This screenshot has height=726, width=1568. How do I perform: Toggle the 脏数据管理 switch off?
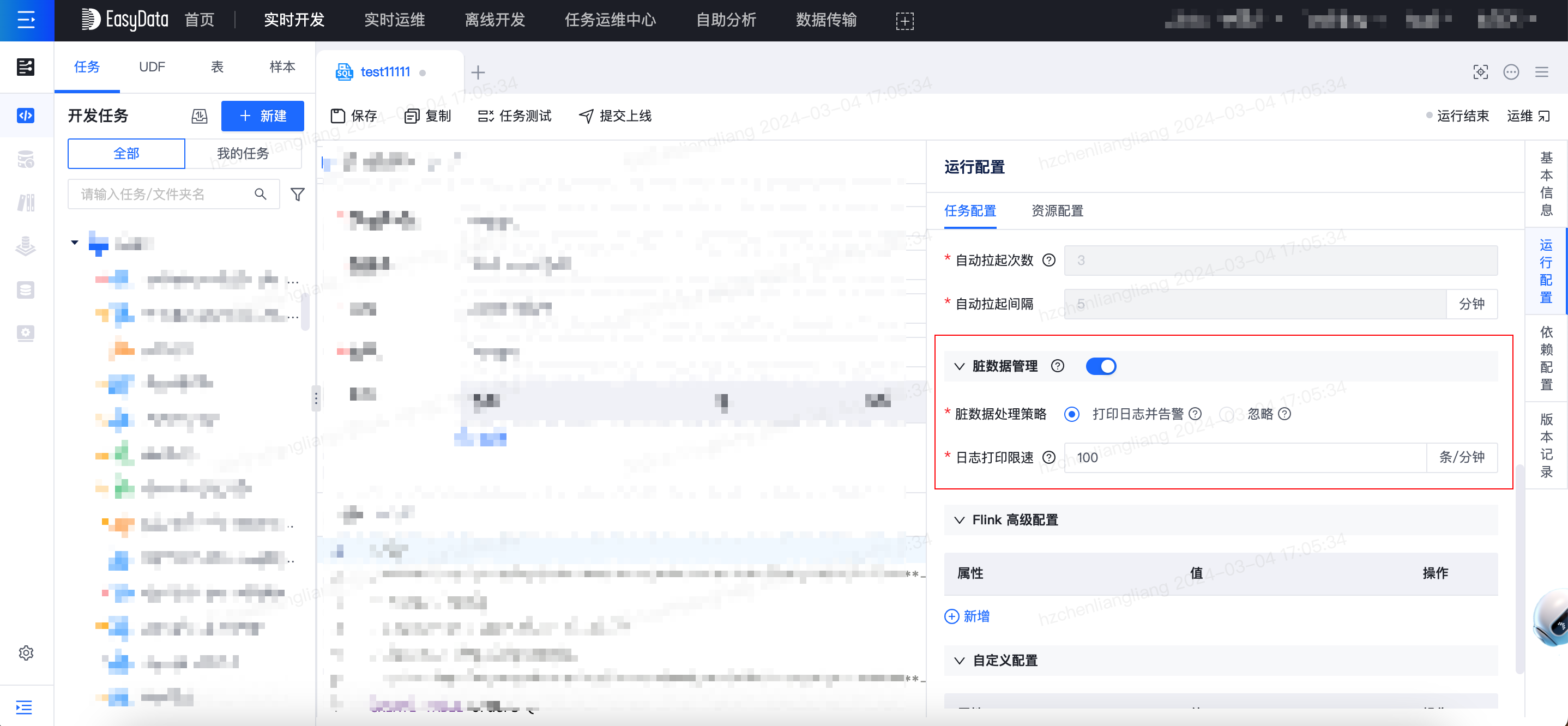(1101, 366)
